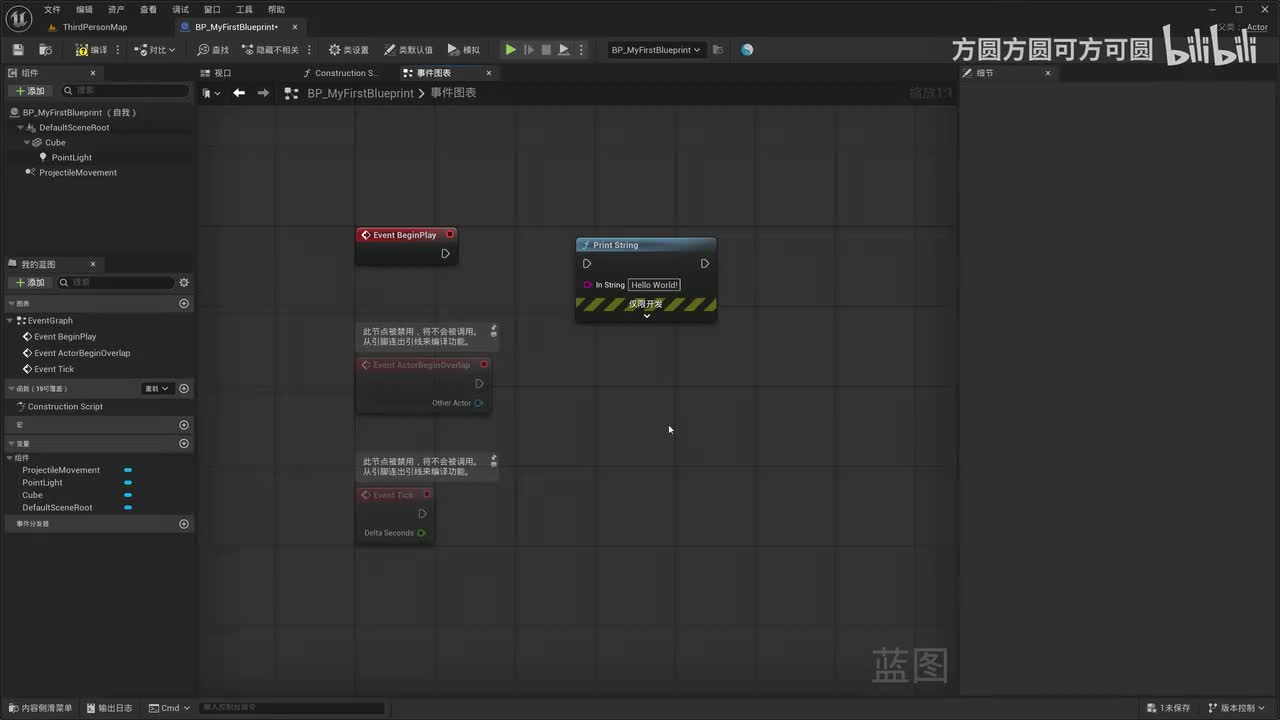Collapse the EventGraph tree node

coord(12,321)
